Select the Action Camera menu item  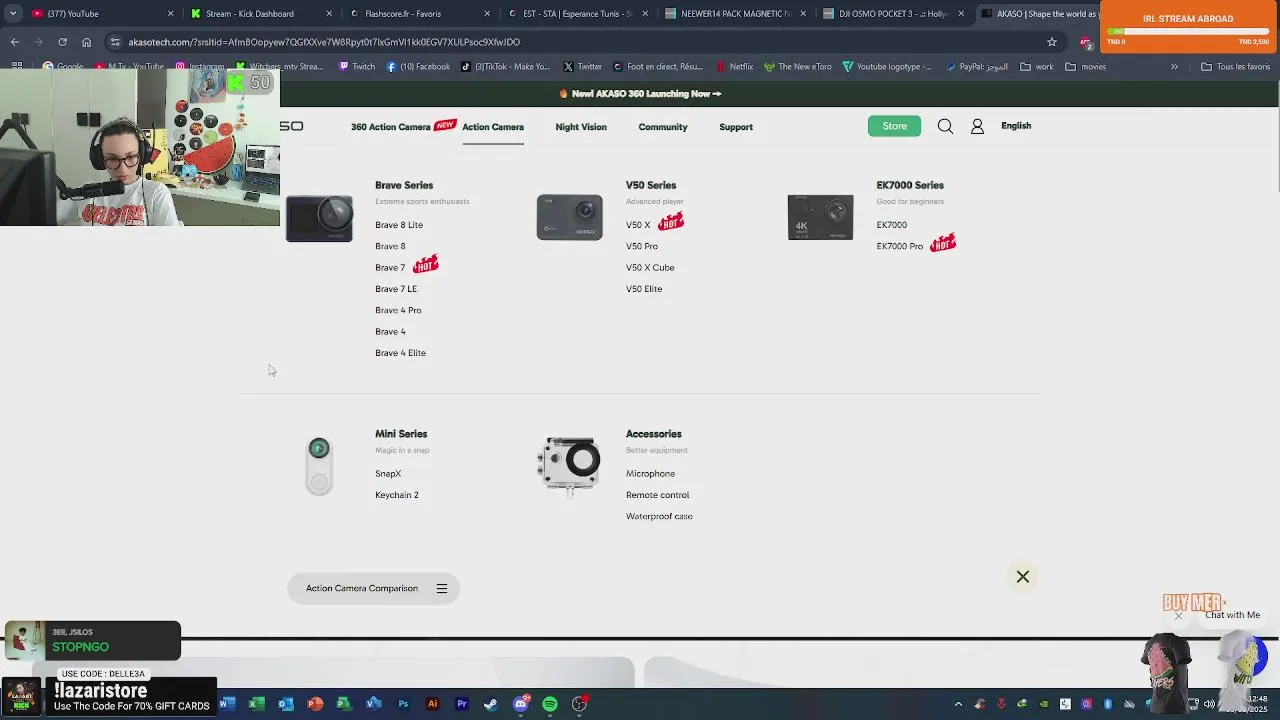(493, 127)
